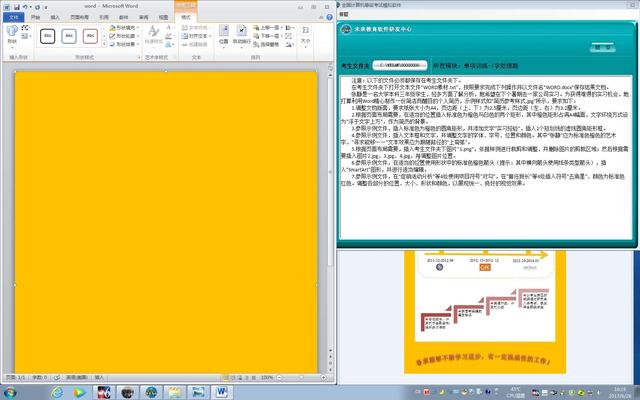Open Customize Quick Access Toolbar dropdown arrow
640x400 pixels.
pos(46,7)
